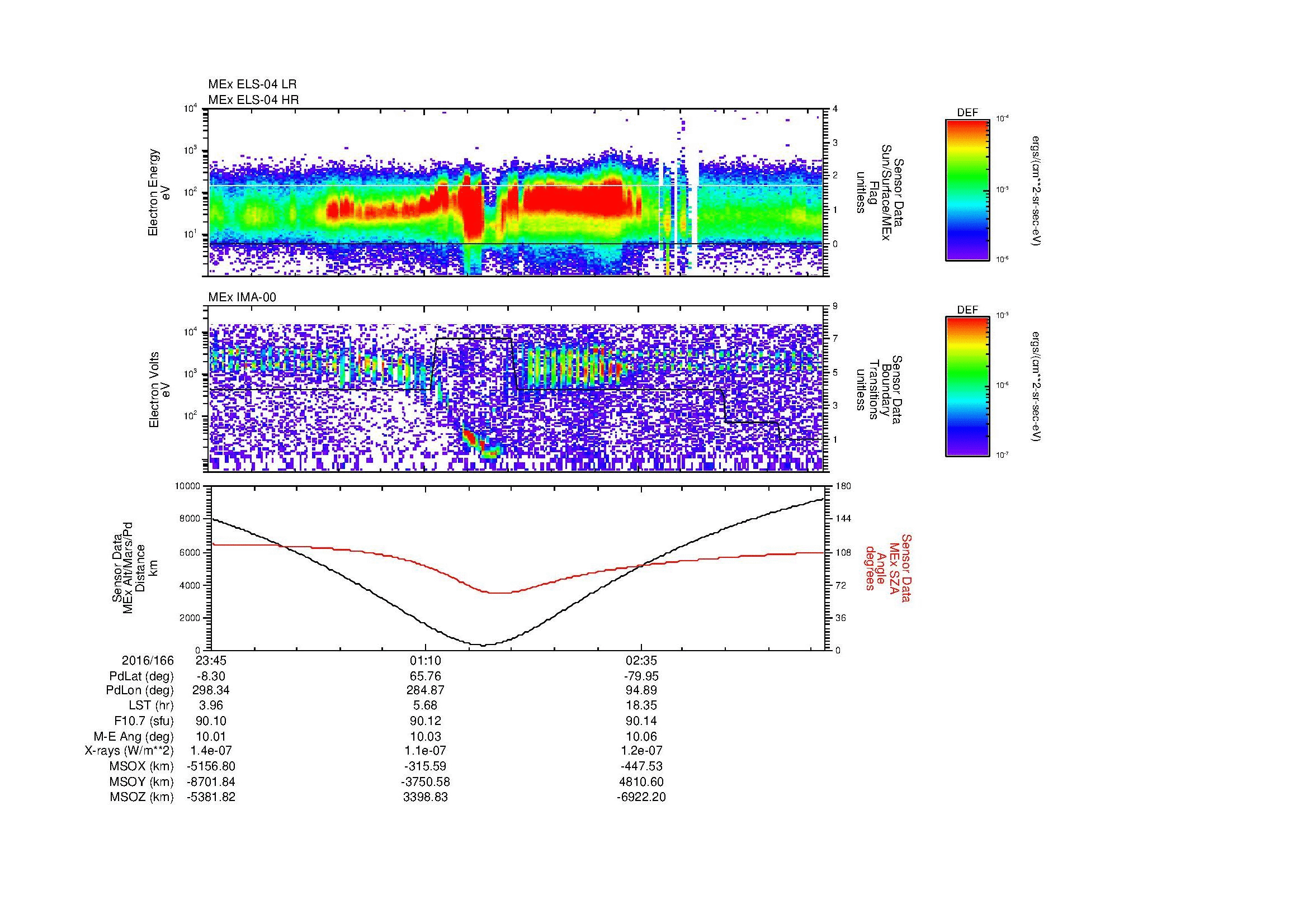Screen dimensions: 1308x924
Task: Click the PdLat value '-8.30'
Action: (x=211, y=676)
